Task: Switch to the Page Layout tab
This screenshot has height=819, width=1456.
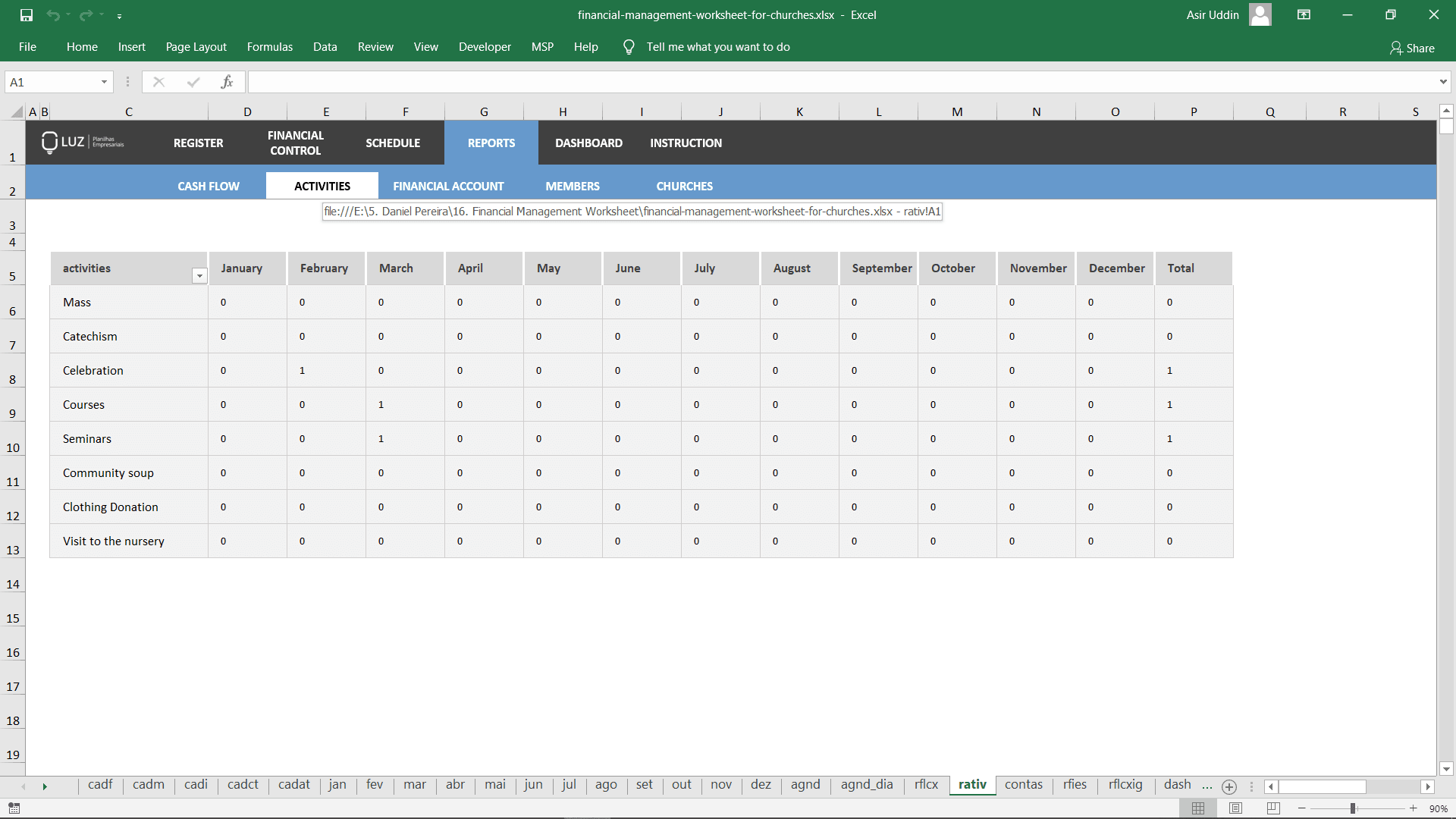Action: (196, 47)
